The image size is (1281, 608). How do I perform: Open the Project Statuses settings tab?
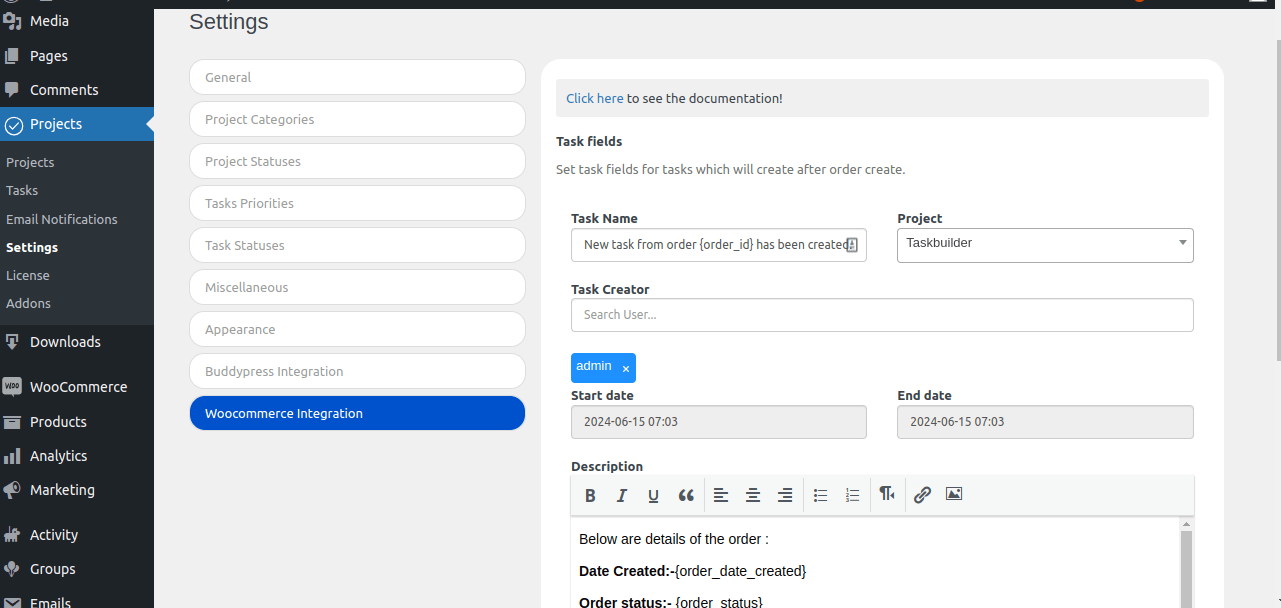(357, 161)
